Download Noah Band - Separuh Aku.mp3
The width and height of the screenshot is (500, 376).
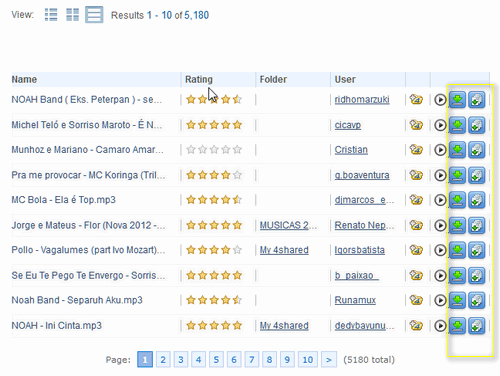(458, 300)
